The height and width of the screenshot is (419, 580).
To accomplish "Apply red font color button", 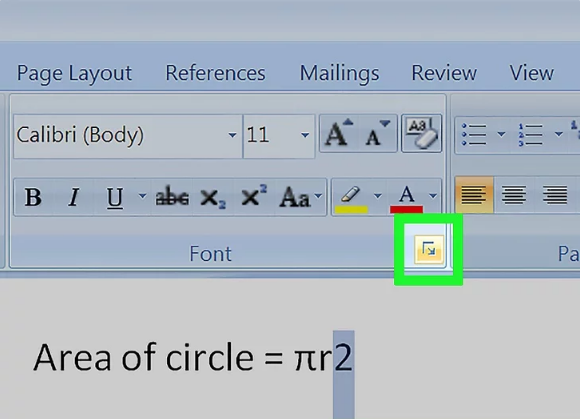I will tap(406, 197).
